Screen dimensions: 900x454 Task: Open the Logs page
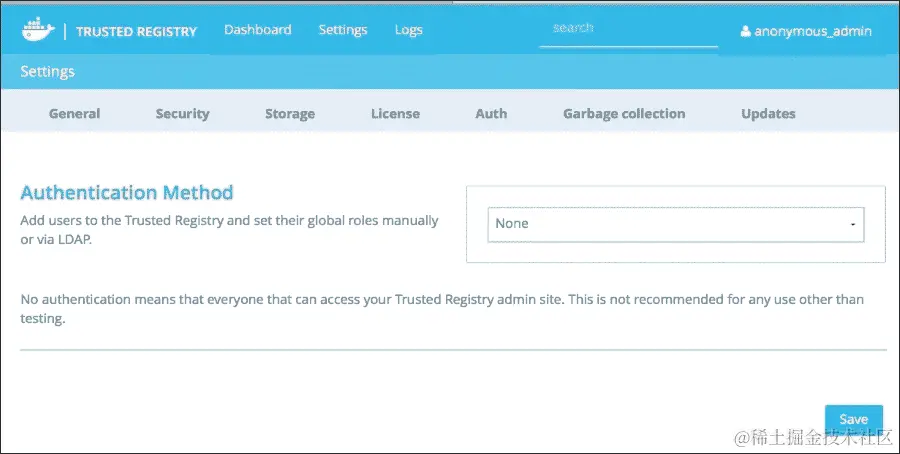tap(409, 30)
